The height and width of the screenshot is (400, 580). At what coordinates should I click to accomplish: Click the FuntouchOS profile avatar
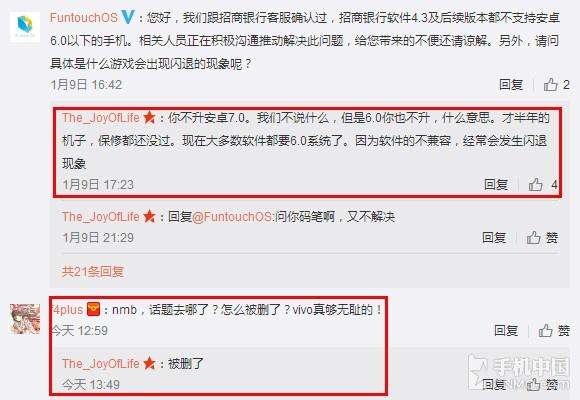pos(24,27)
